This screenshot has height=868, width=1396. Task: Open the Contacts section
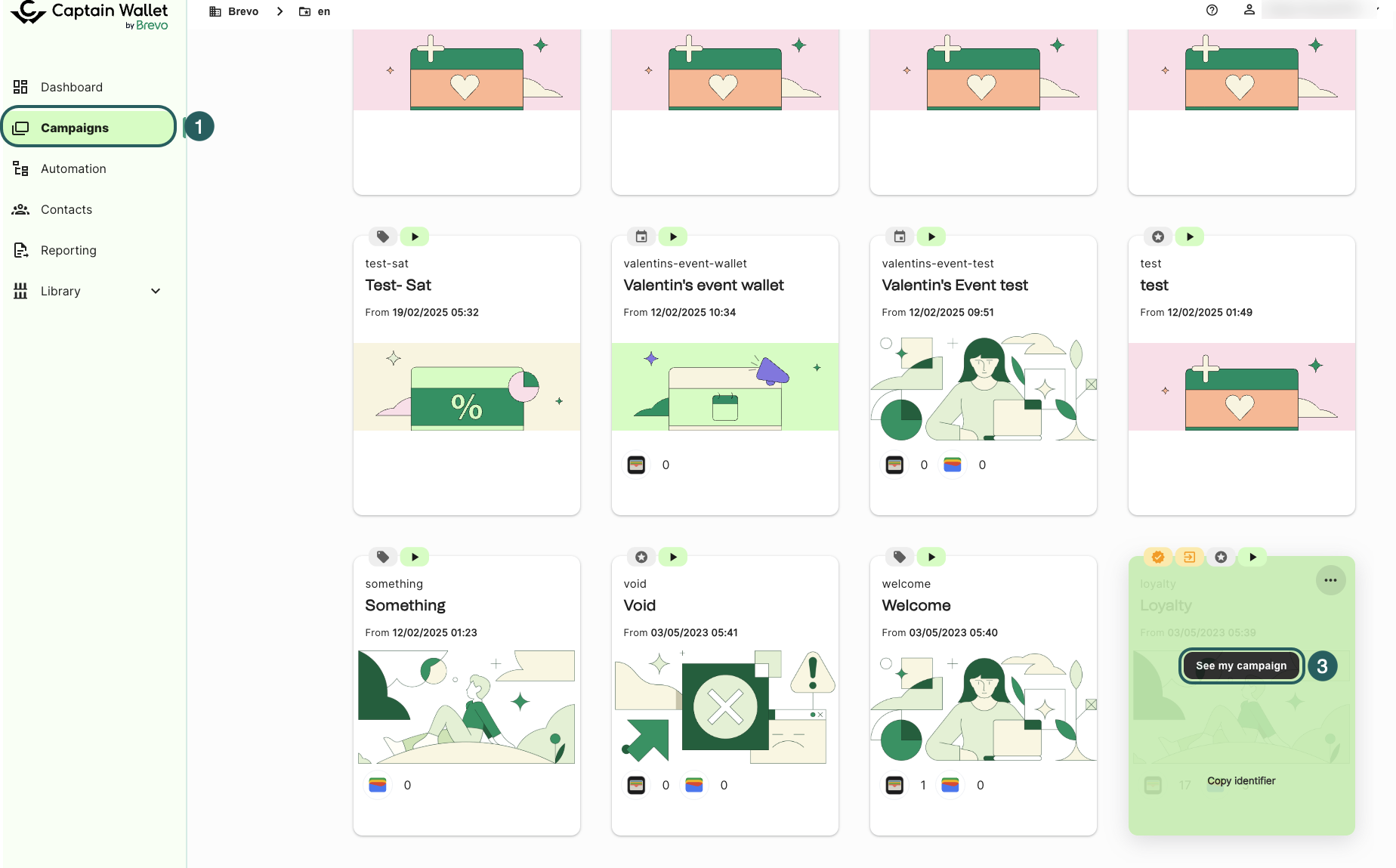click(66, 209)
